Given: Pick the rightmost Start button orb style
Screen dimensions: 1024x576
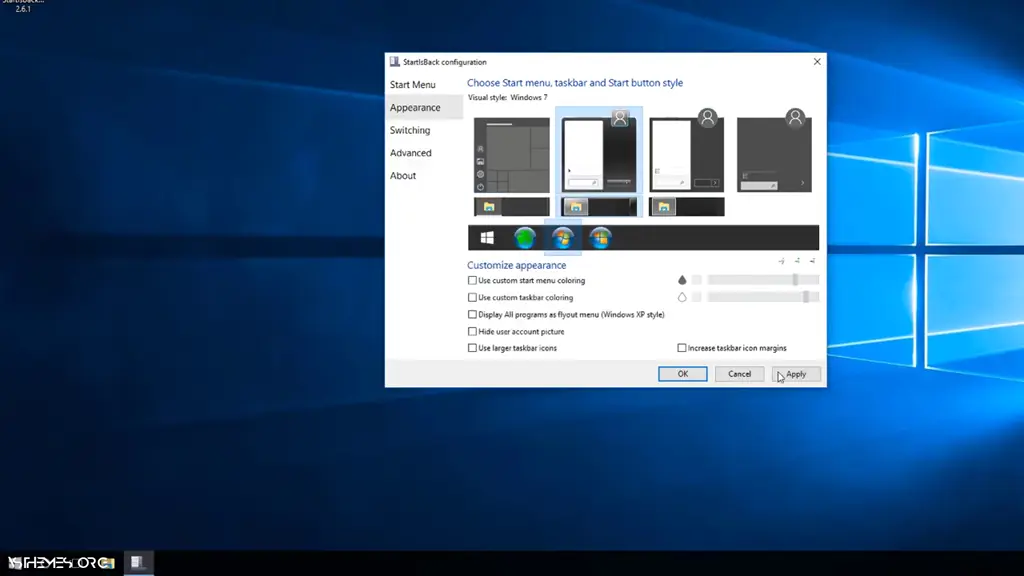Looking at the screenshot, I should 600,237.
